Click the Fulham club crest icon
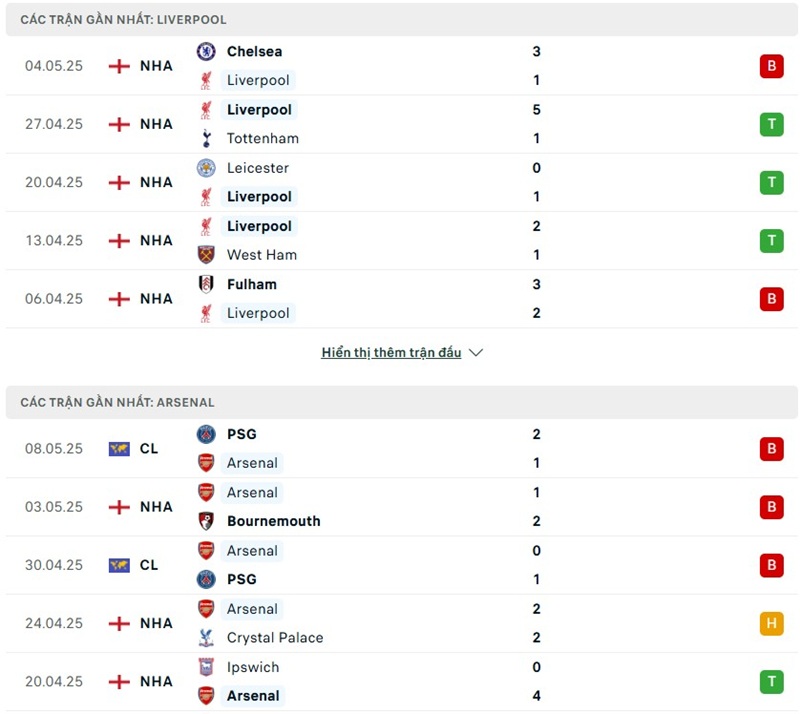 pyautogui.click(x=206, y=284)
